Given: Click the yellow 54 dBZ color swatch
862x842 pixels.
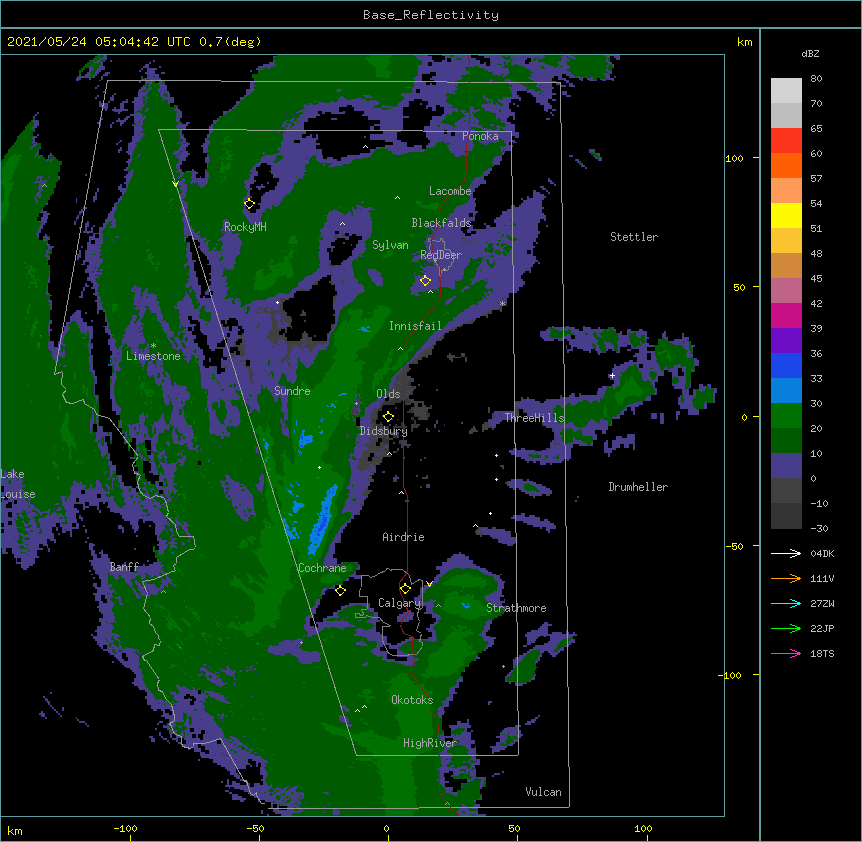Looking at the screenshot, I should tap(786, 215).
